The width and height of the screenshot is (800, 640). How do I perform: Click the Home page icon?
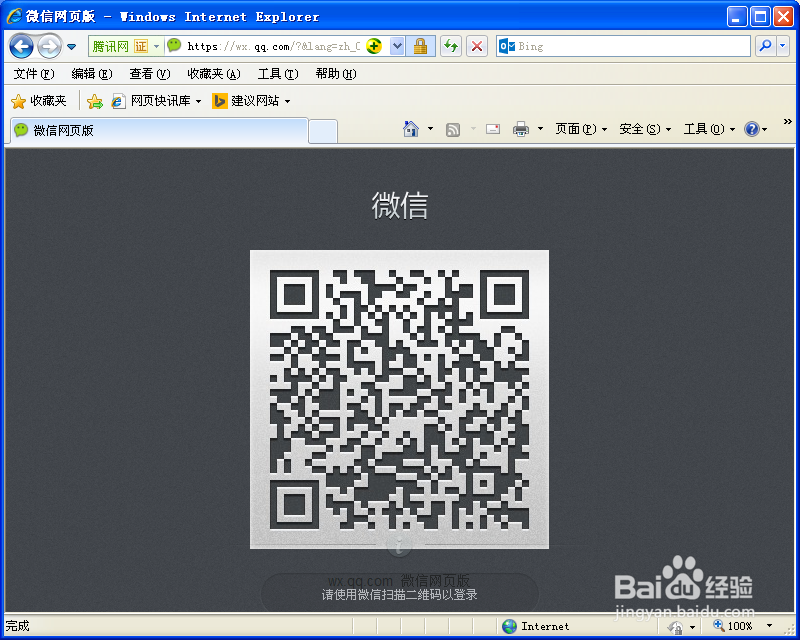click(x=411, y=129)
